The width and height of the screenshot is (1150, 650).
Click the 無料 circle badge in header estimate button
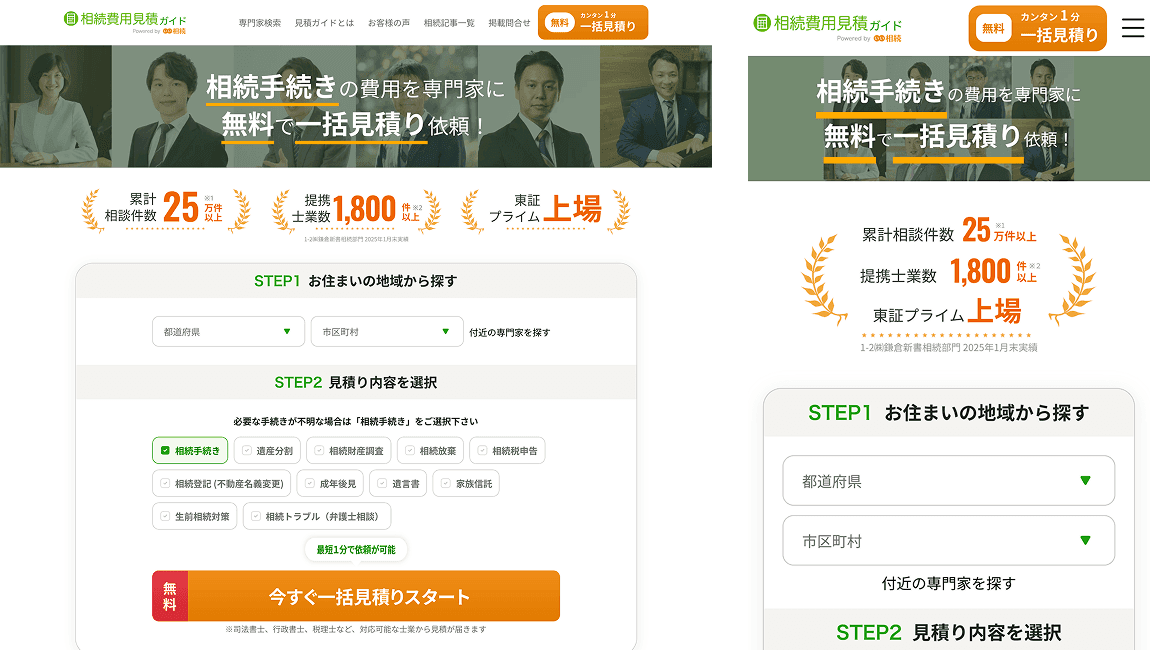[x=562, y=21]
